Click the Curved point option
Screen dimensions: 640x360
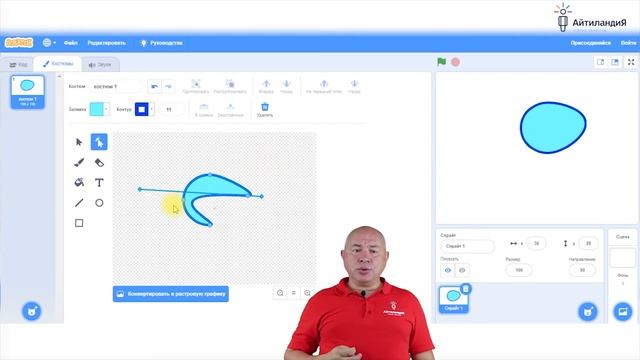coord(204,110)
